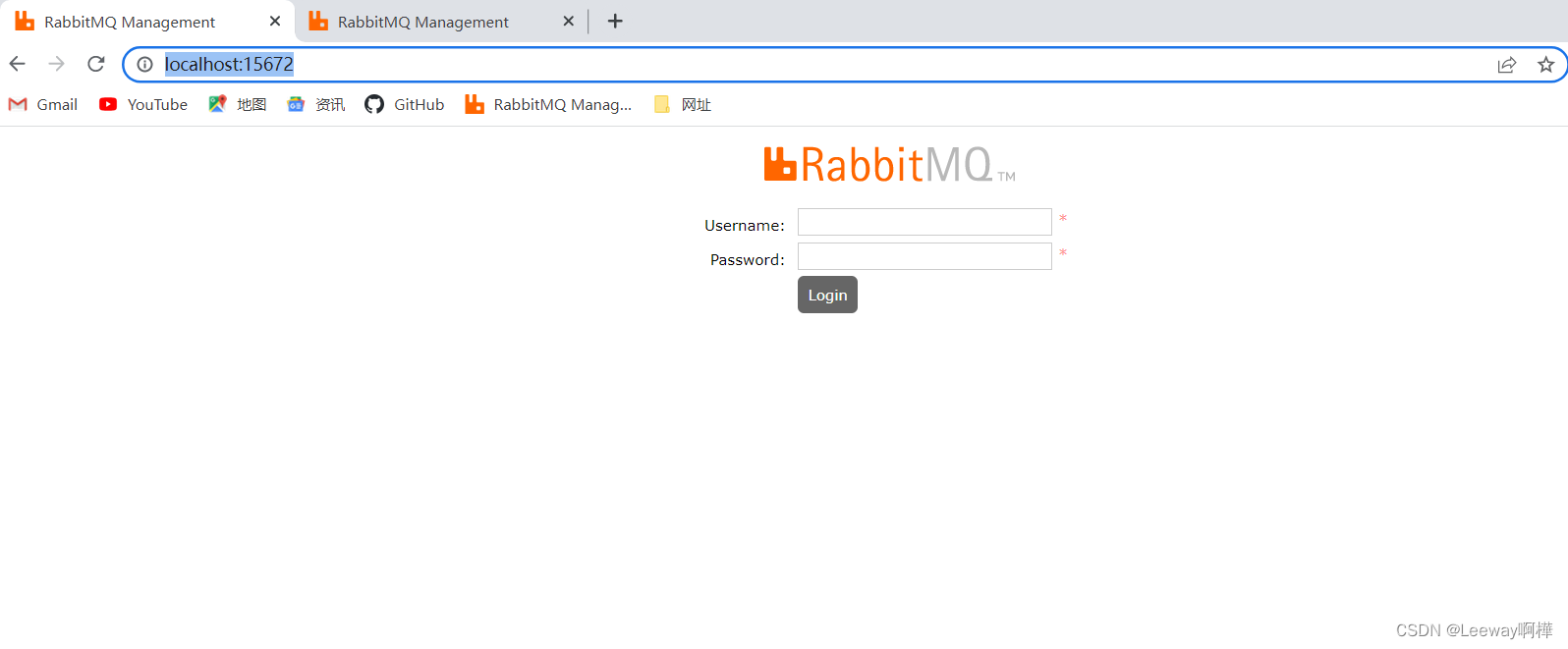Viewport: 1568px width, 649px height.
Task: Close the second RabbitMQ Management tab
Action: [x=569, y=21]
